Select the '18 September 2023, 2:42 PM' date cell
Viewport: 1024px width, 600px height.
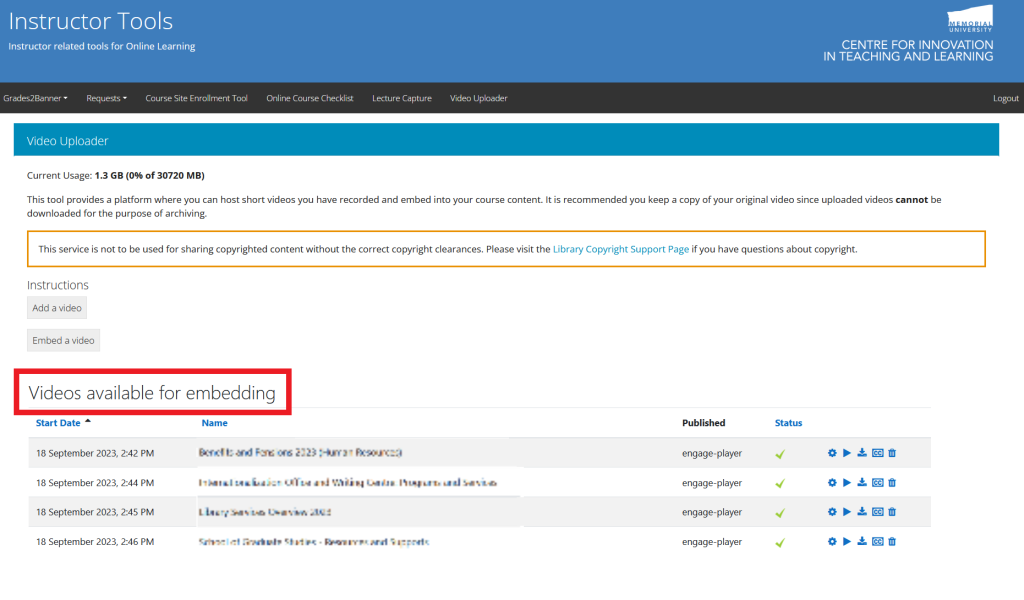pyautogui.click(x=95, y=453)
